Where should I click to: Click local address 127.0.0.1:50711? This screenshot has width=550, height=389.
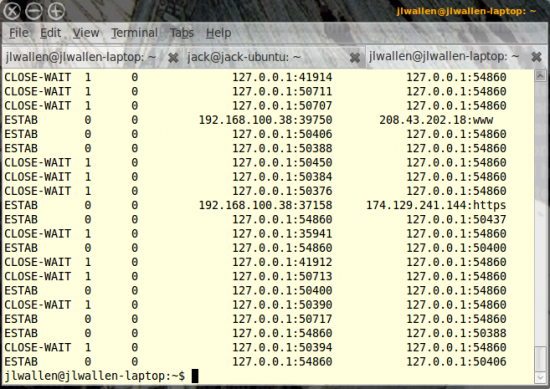point(282,92)
